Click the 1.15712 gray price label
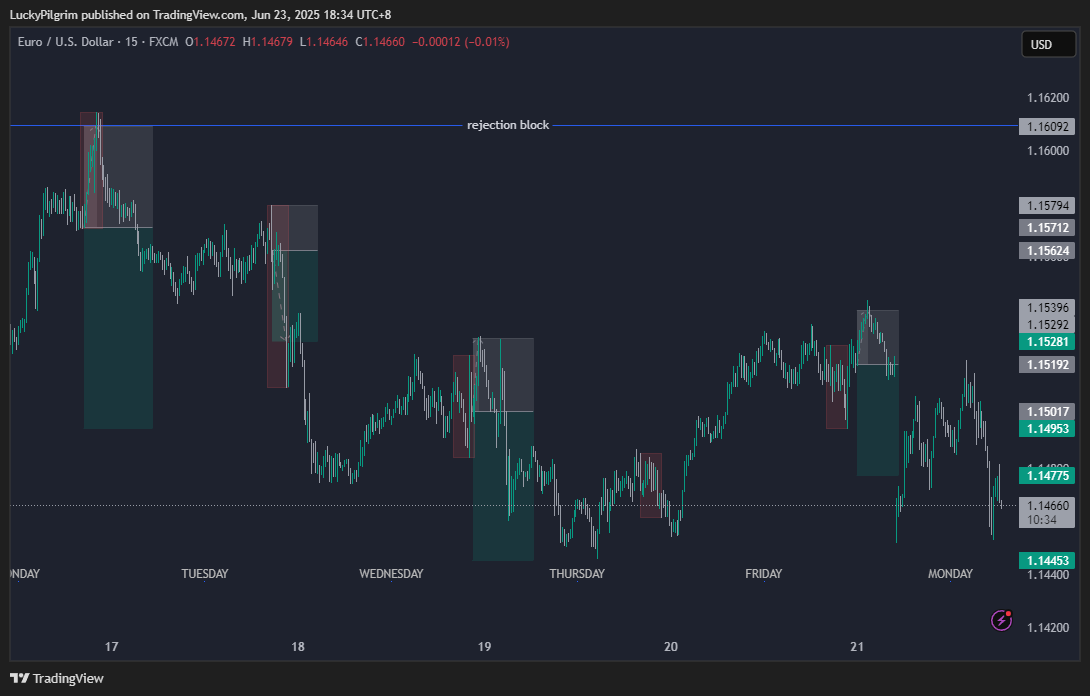The width and height of the screenshot is (1090, 696). (1047, 227)
